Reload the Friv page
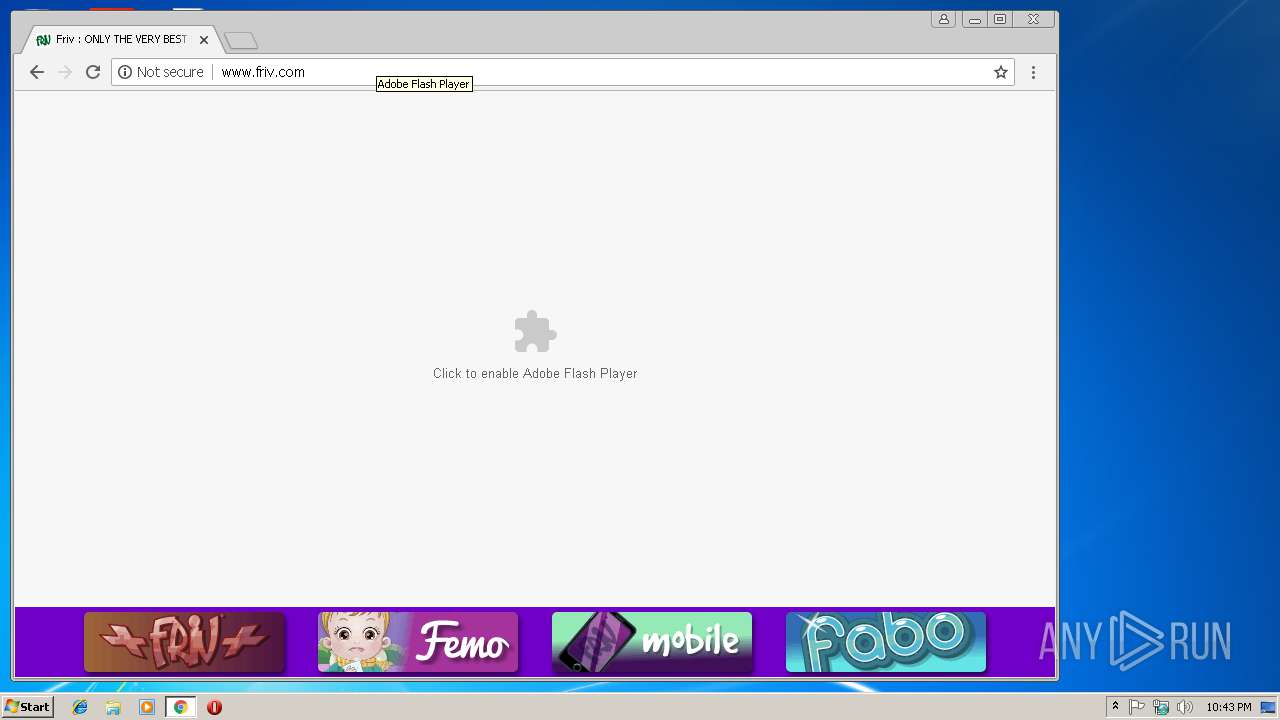This screenshot has height=720, width=1280. coord(93,72)
